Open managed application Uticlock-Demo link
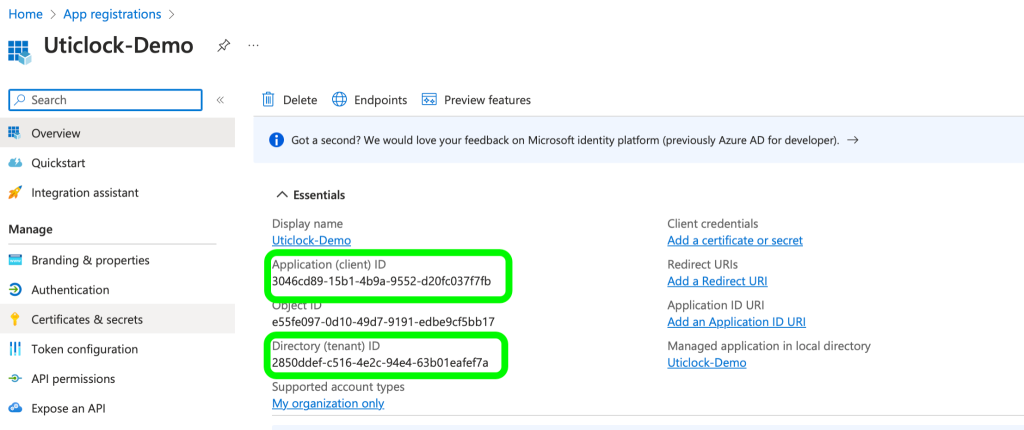 pyautogui.click(x=707, y=363)
